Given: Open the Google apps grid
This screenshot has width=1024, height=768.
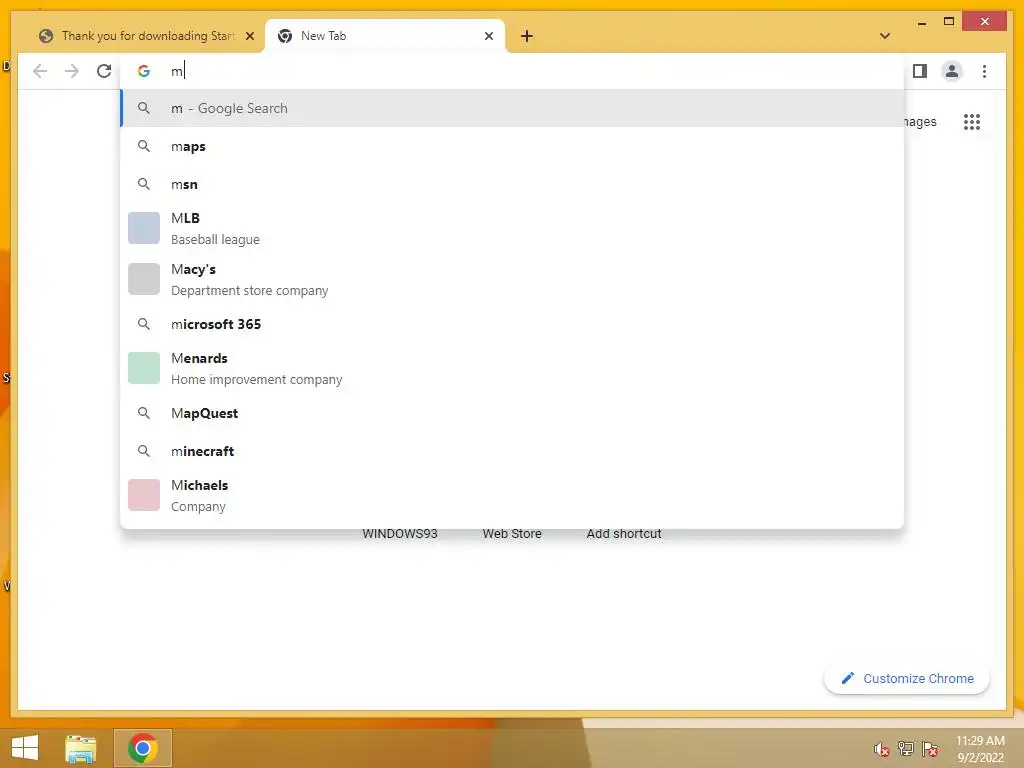Looking at the screenshot, I should pyautogui.click(x=972, y=121).
